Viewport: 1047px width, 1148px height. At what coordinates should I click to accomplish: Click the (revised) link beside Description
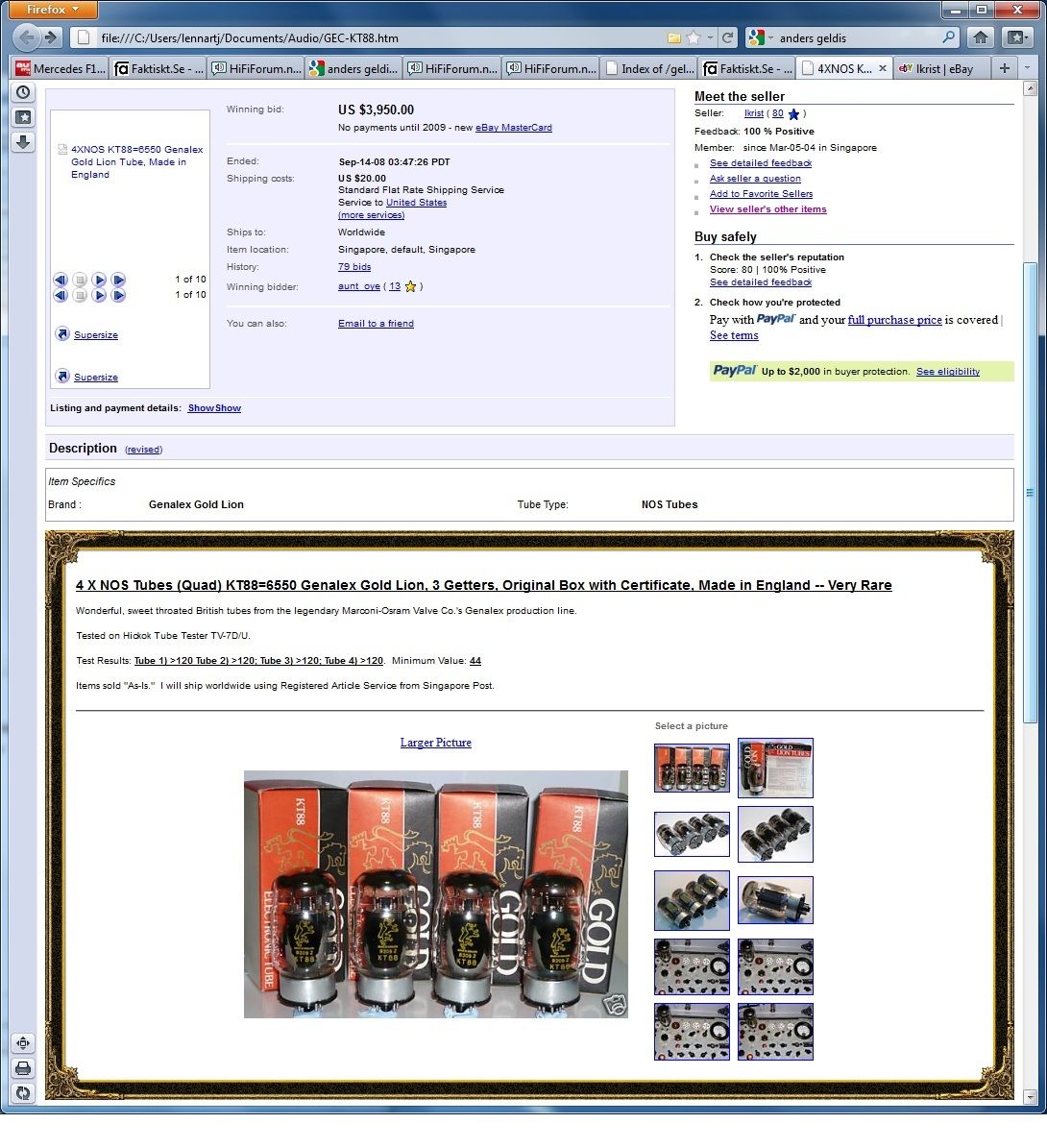(143, 449)
